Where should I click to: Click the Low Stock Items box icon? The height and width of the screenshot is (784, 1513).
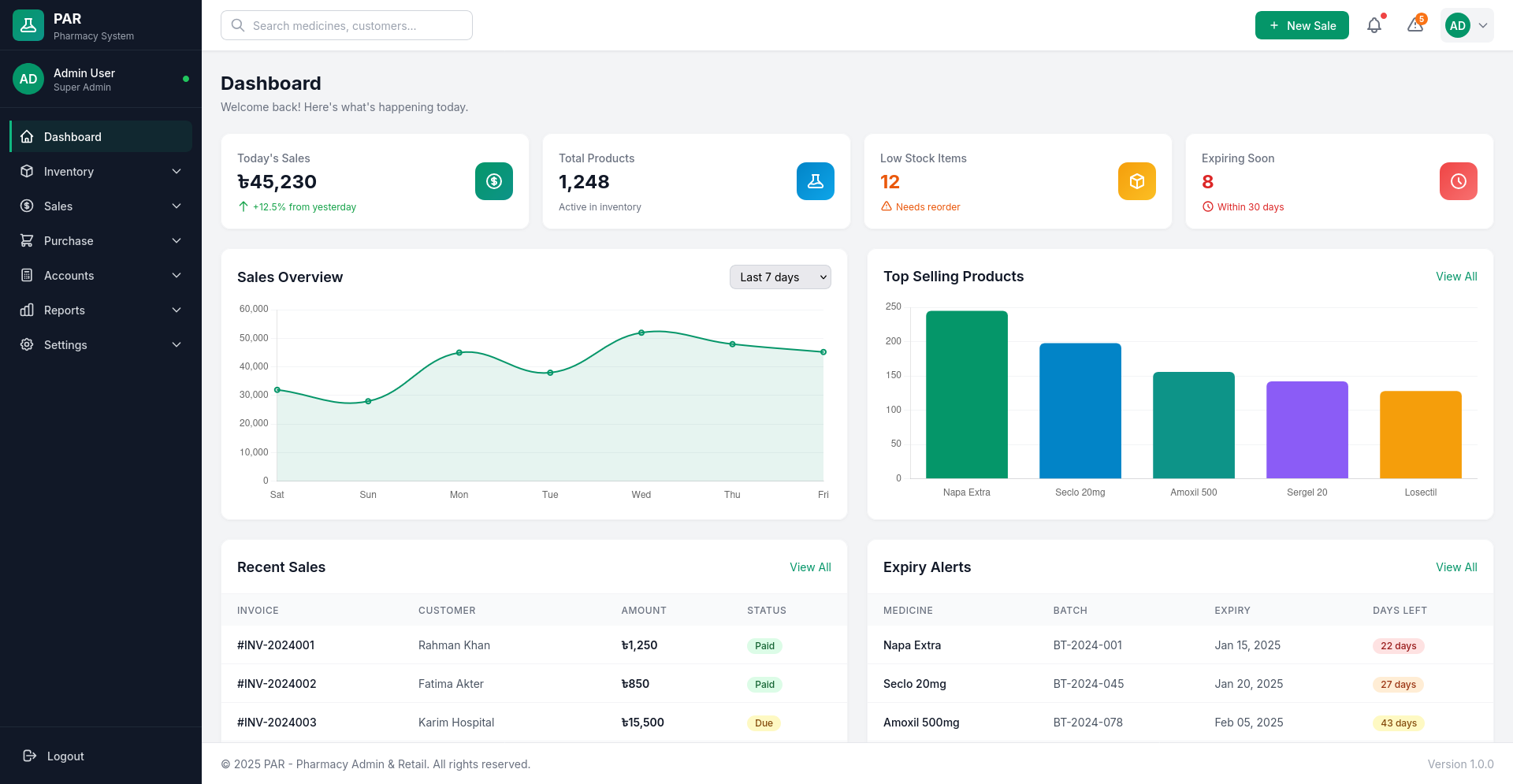(x=1137, y=181)
